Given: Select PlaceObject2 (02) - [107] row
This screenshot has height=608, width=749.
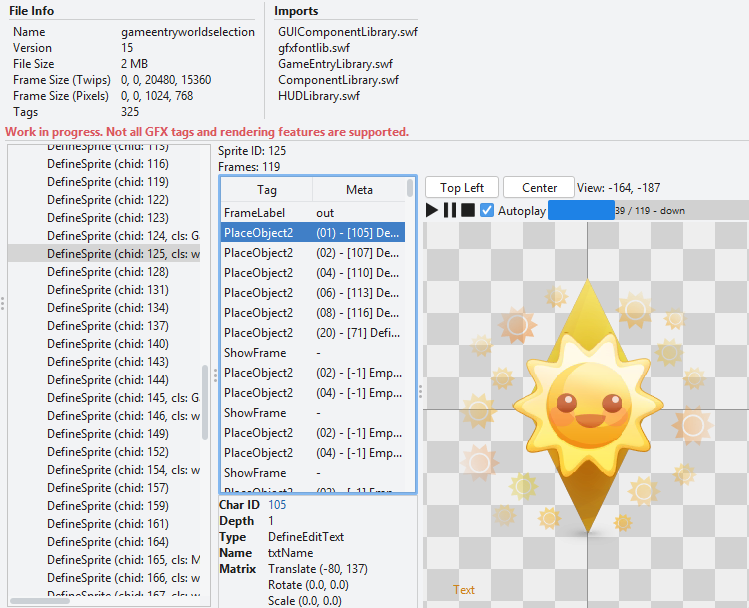Looking at the screenshot, I should point(313,253).
